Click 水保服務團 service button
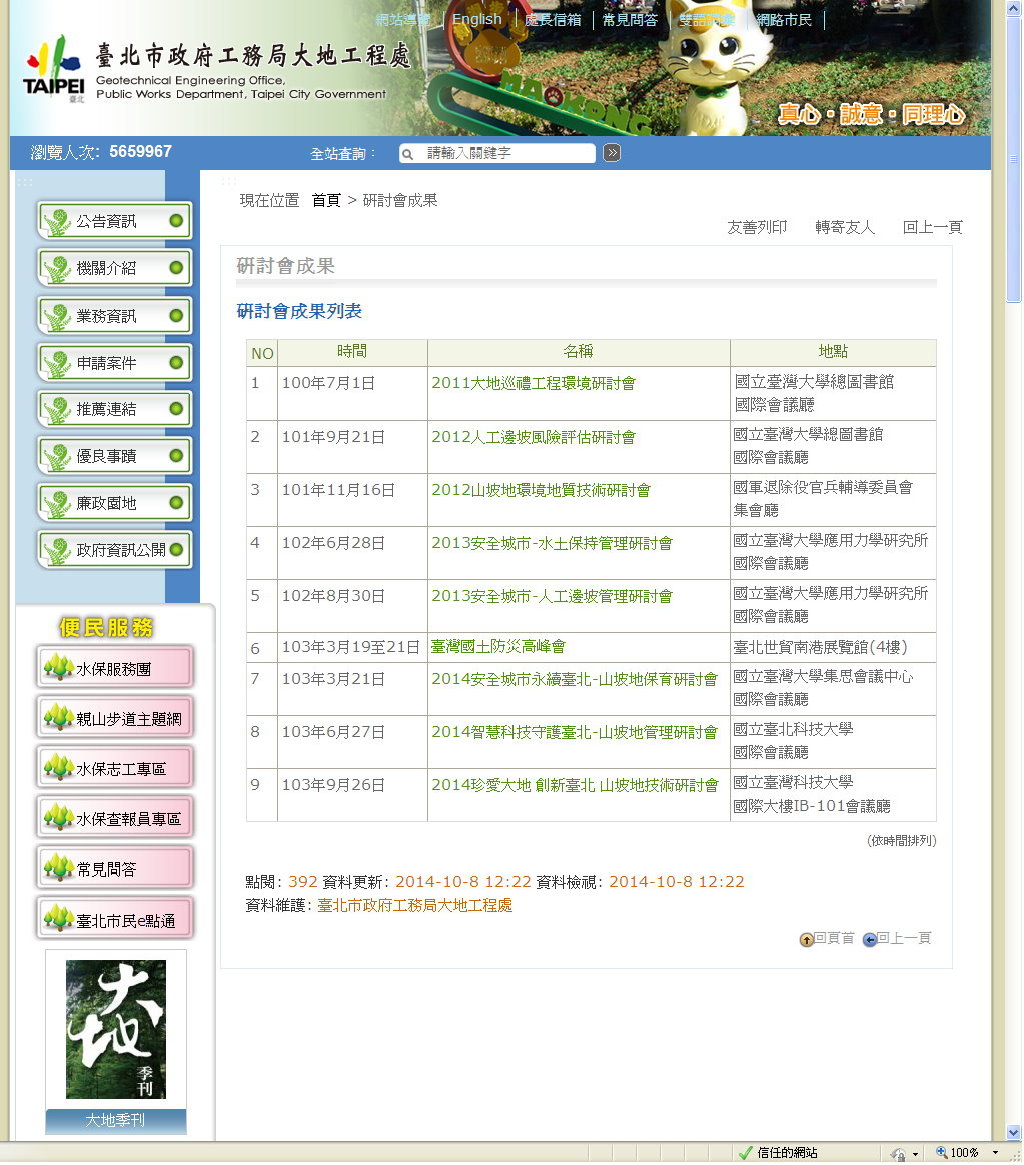 click(x=115, y=667)
